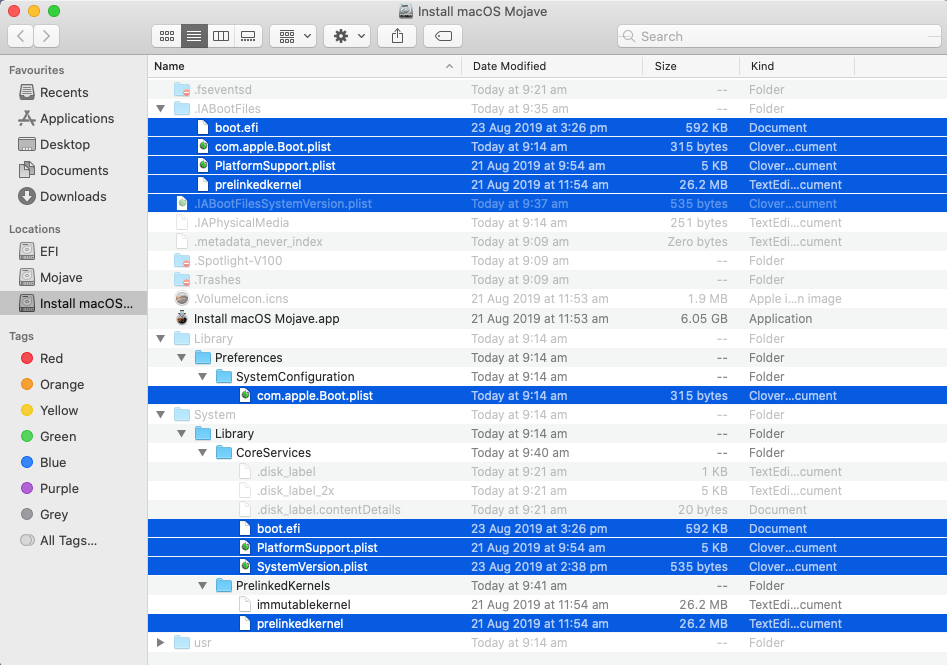
Task: Switch to column view
Action: [x=221, y=36]
